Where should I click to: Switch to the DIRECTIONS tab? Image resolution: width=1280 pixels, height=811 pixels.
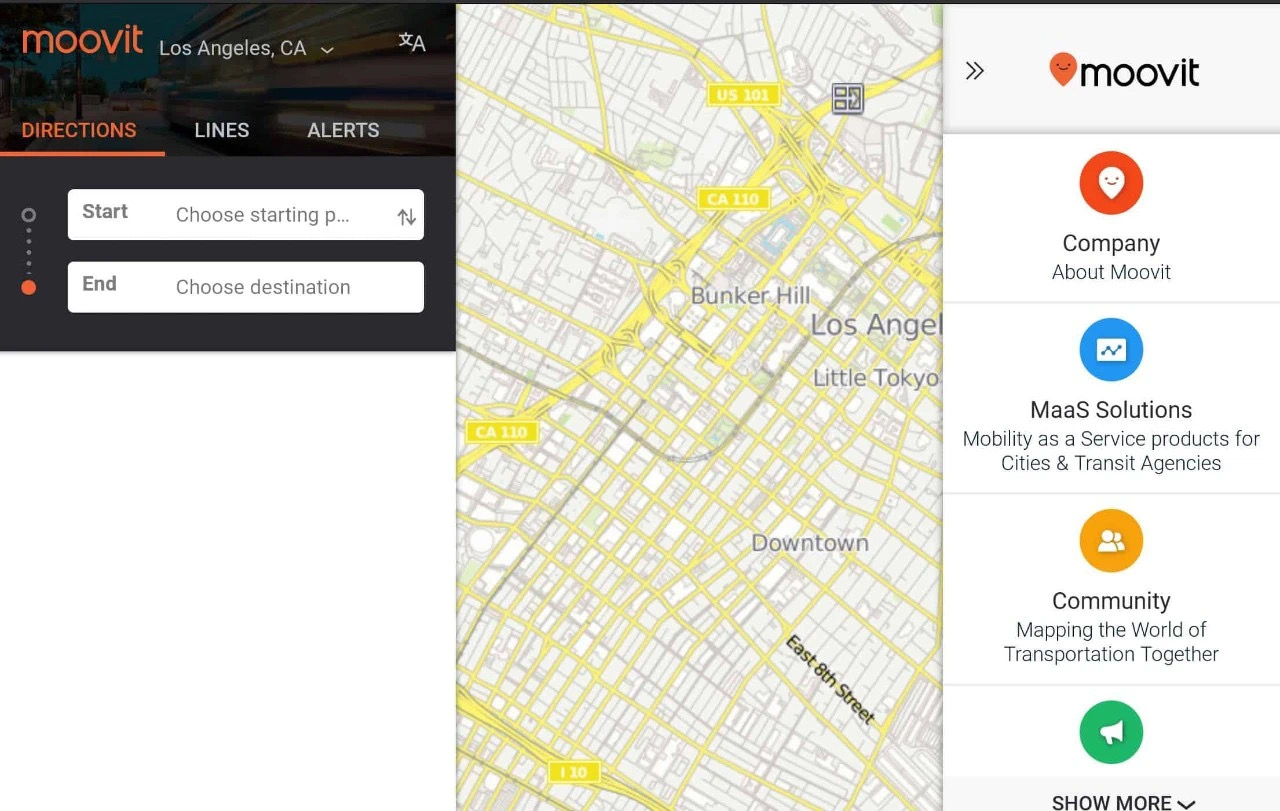[79, 130]
